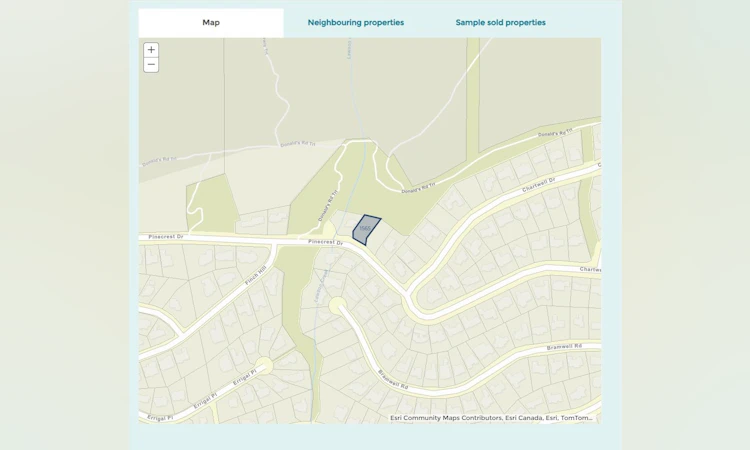Click the Errigal Pl label near the cul-de-sac
Screen dimensions: 750x450
click(x=244, y=378)
